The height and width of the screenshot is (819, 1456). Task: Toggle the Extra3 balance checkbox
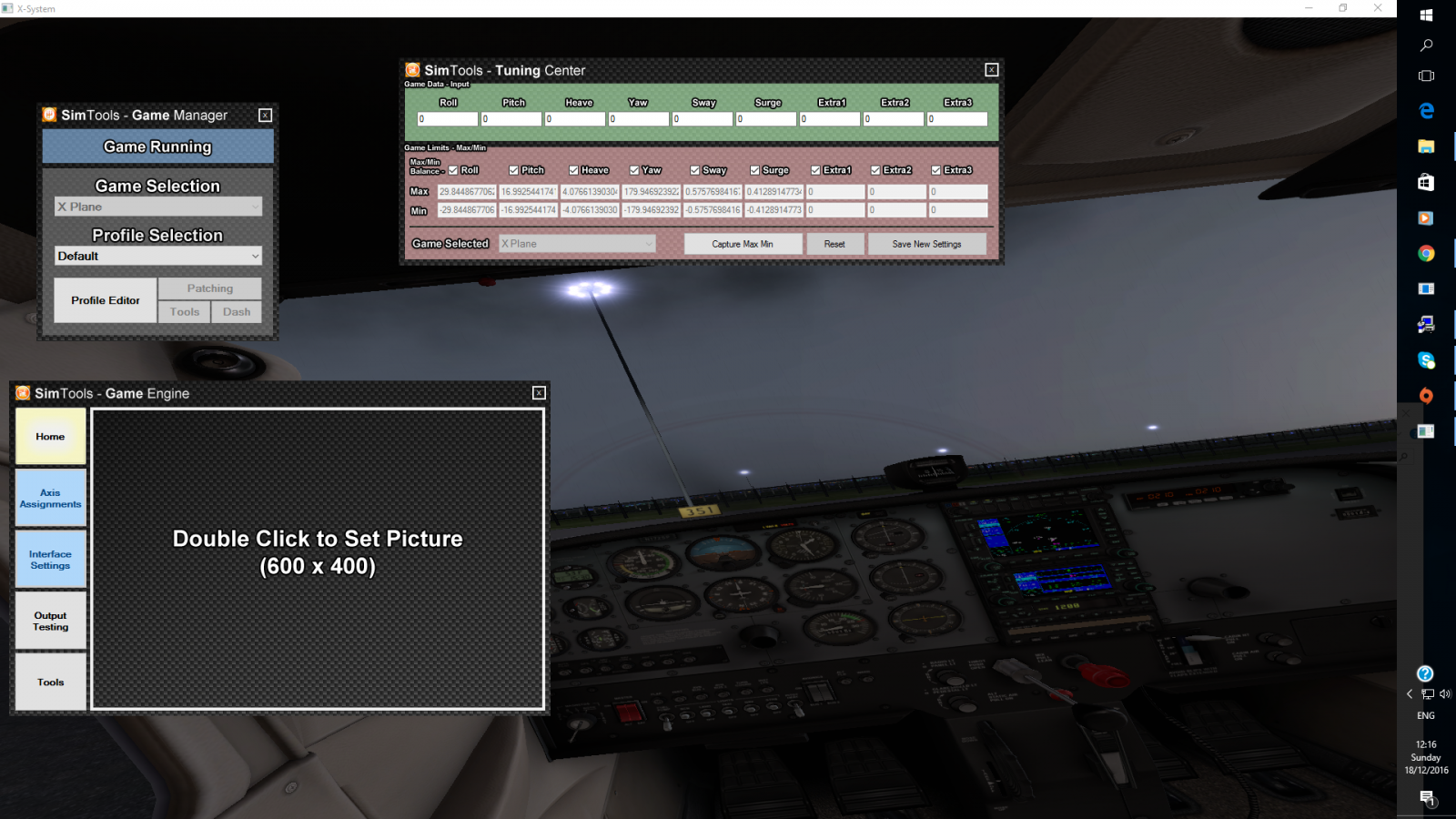coord(935,170)
